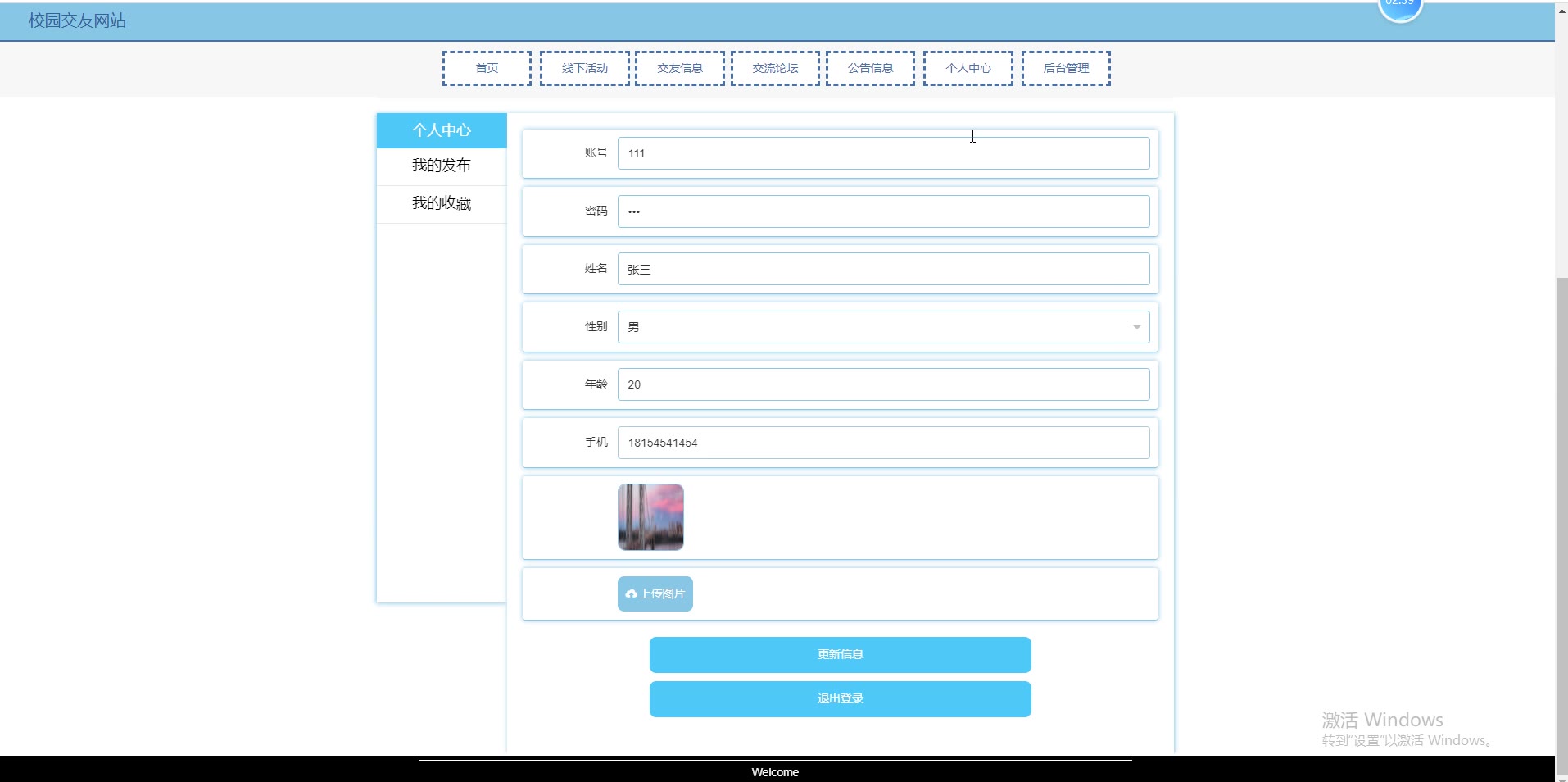Switch to 我的发布 sidebar tab

tap(442, 166)
